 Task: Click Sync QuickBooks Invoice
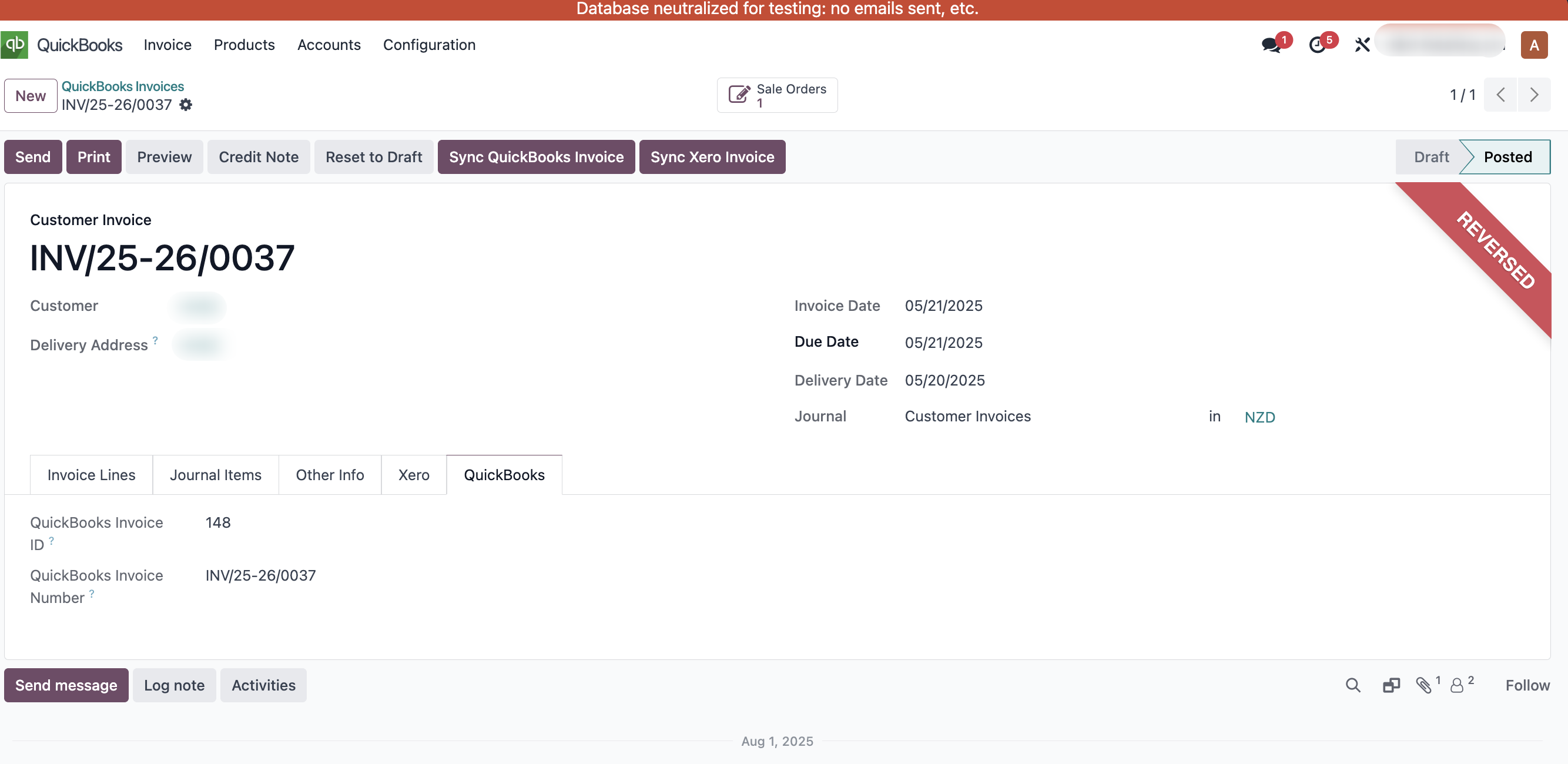(x=536, y=157)
